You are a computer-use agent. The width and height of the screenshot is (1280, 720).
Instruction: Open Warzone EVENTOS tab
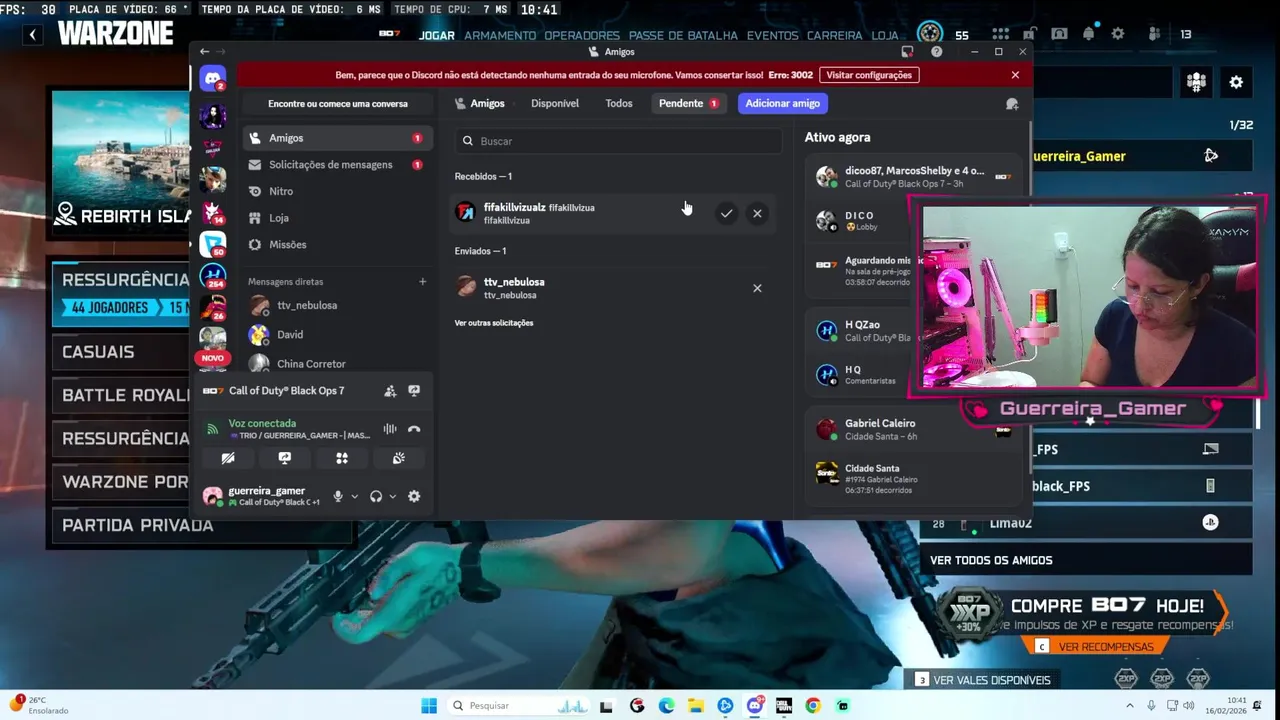[773, 35]
